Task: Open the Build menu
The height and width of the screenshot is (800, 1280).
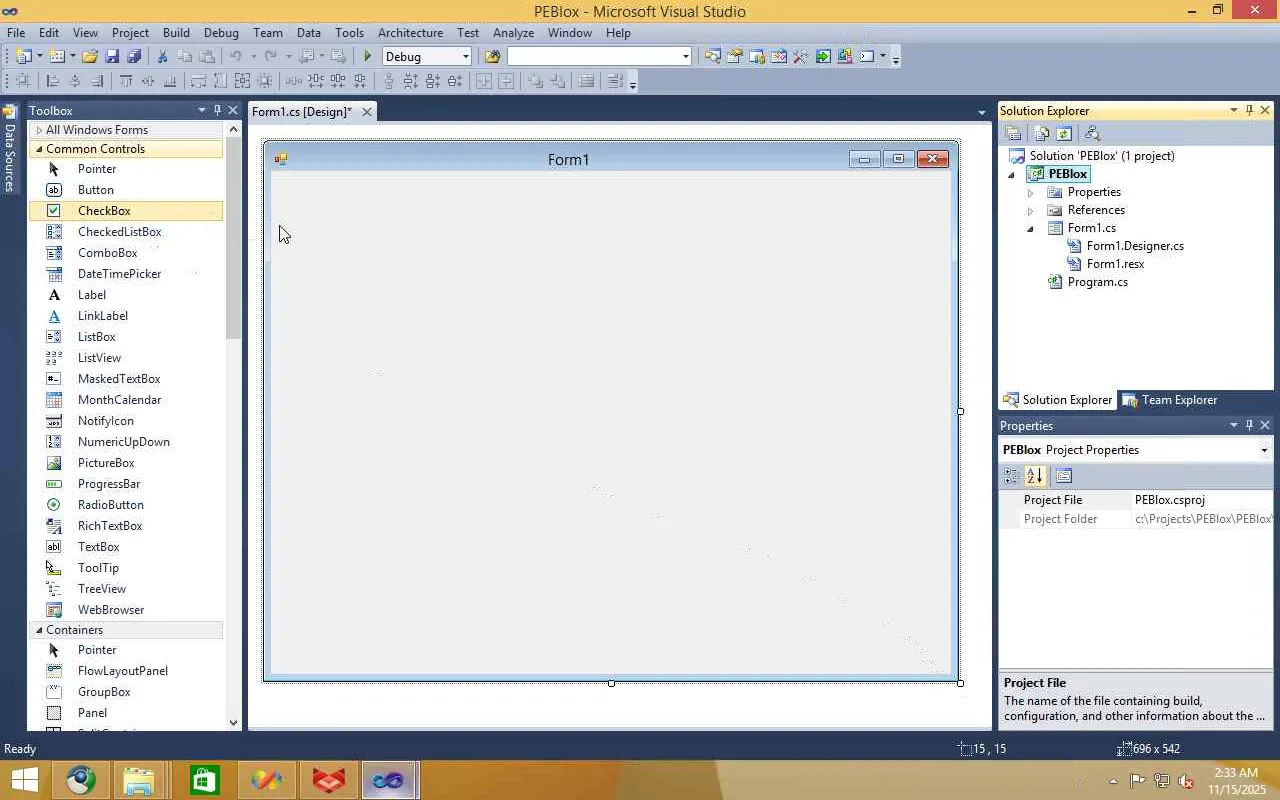Action: click(x=176, y=33)
